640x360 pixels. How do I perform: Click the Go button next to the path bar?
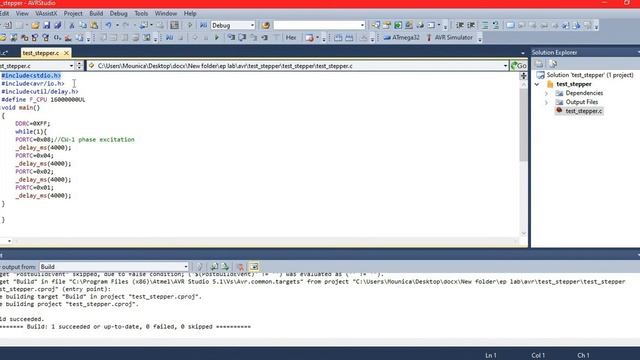(x=519, y=66)
